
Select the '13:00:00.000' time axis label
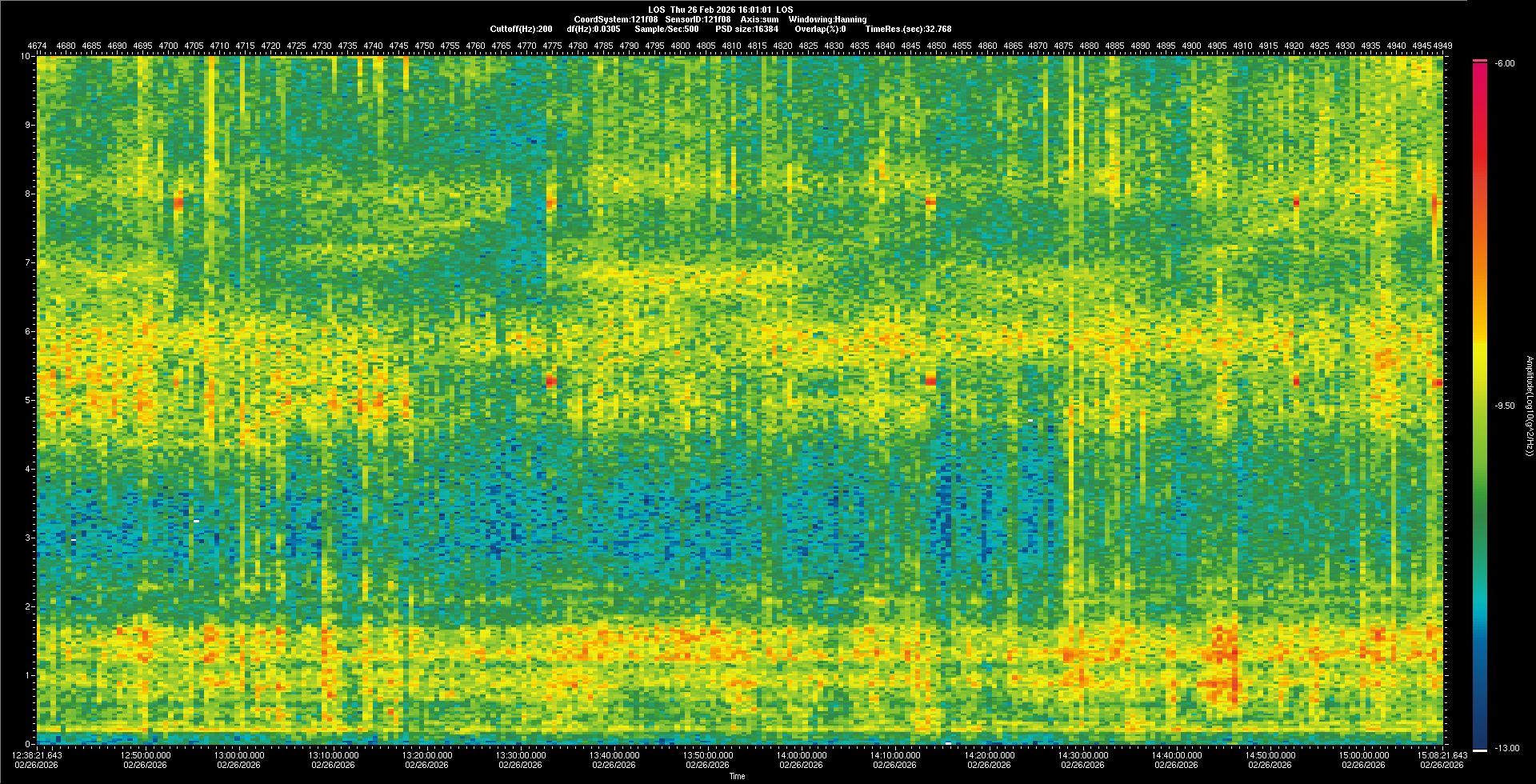point(239,754)
